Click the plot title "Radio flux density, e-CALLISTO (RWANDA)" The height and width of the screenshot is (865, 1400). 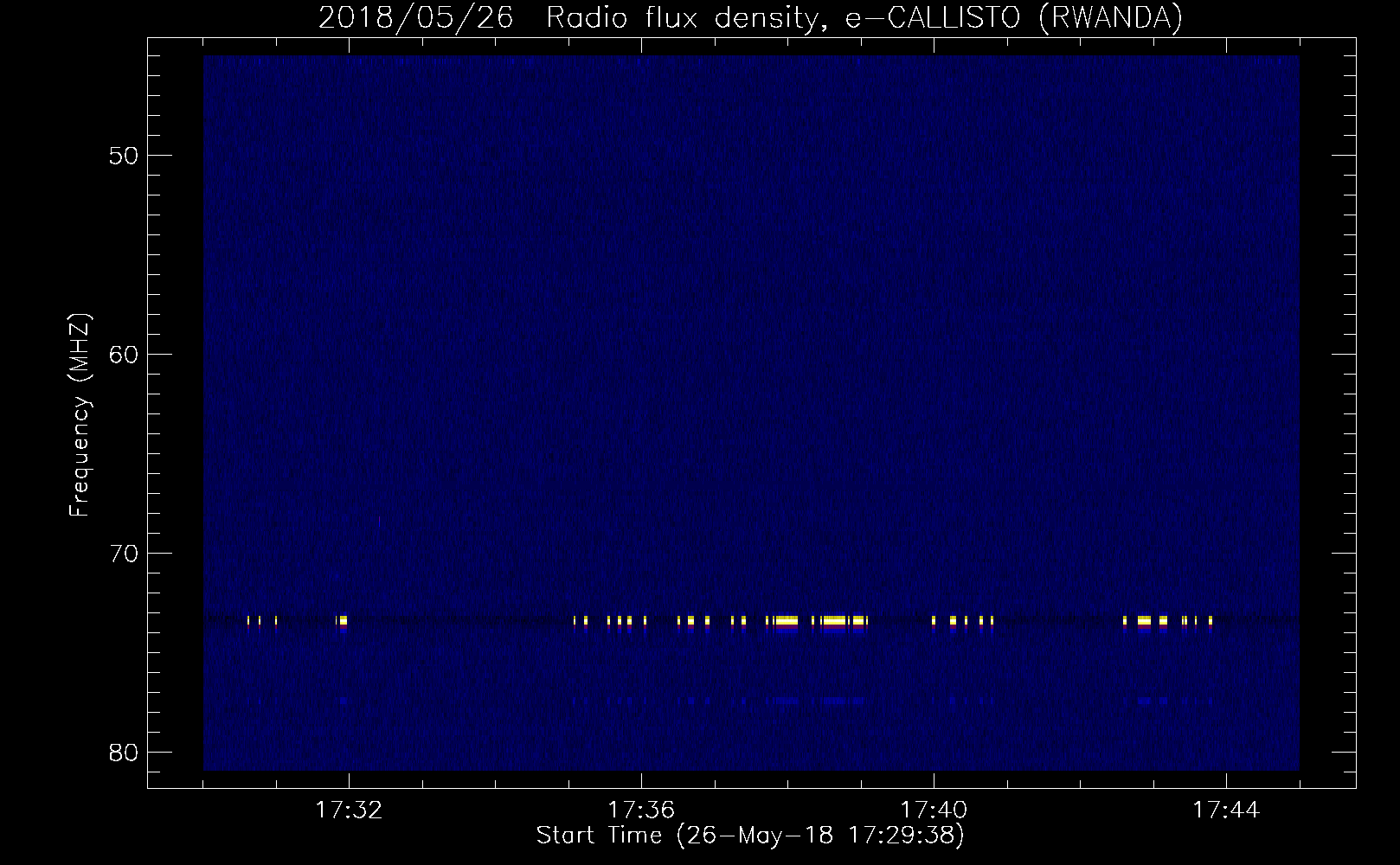pos(865,18)
